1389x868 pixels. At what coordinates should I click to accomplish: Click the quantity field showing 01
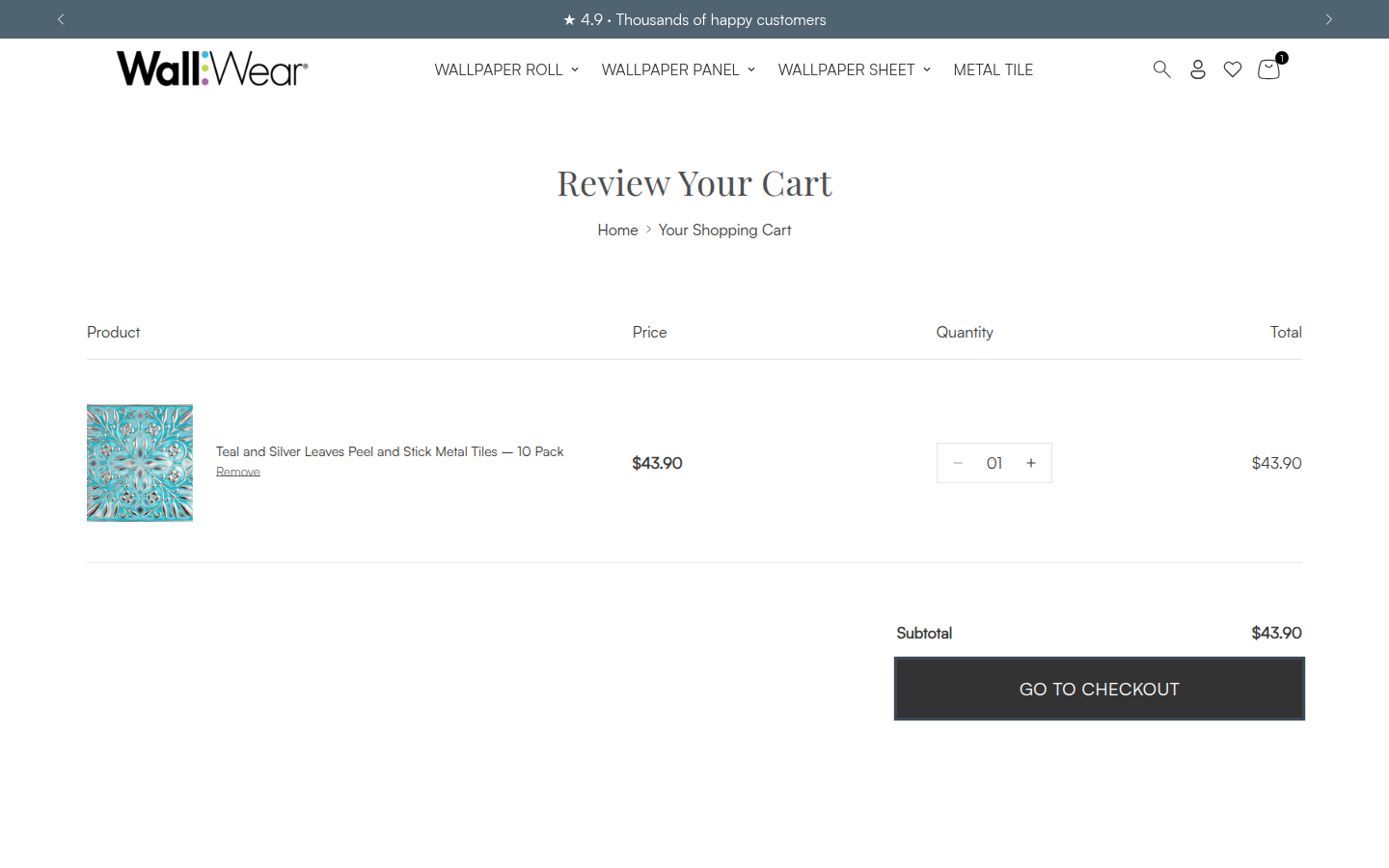pos(994,463)
